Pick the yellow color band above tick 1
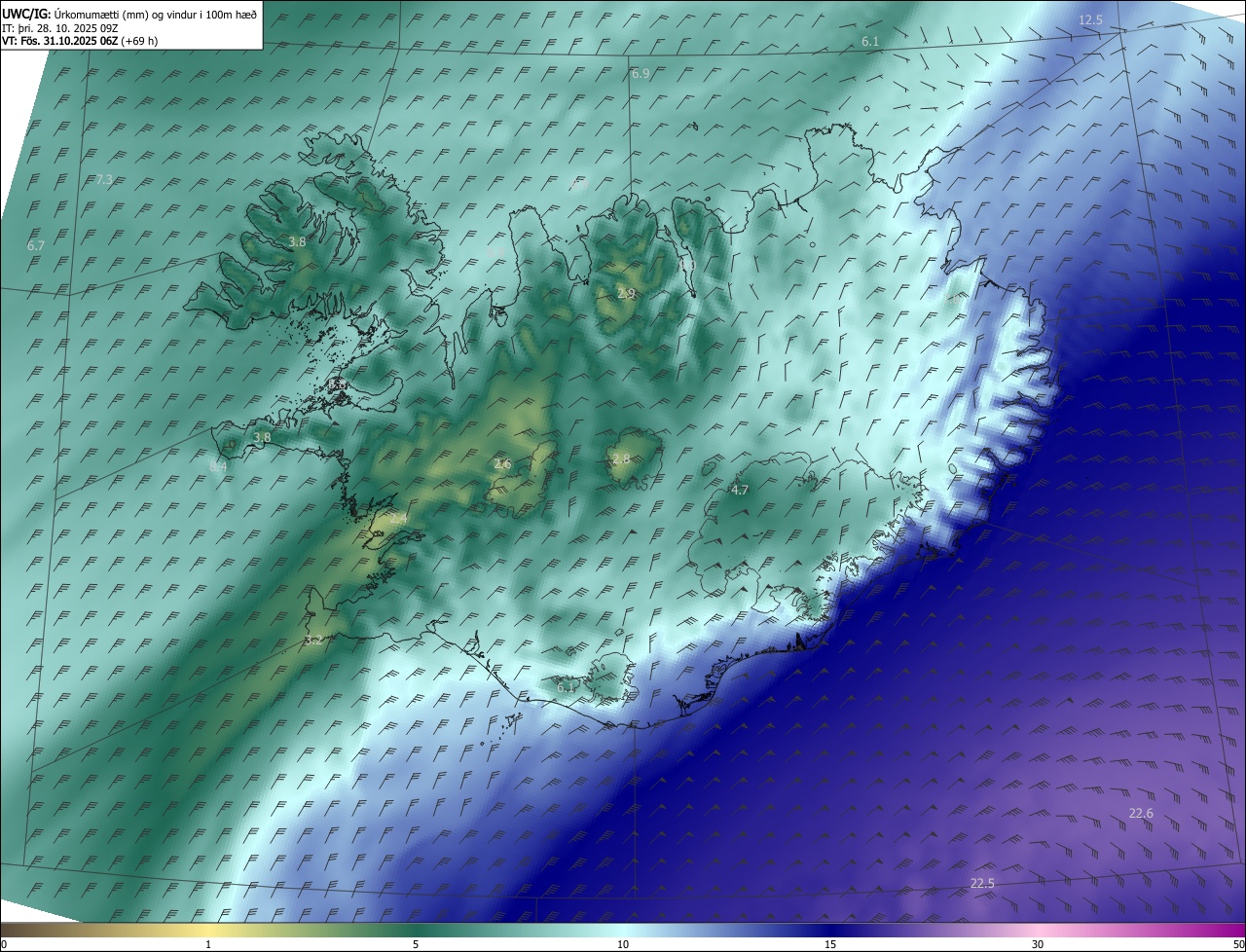The width and height of the screenshot is (1246, 952). tap(208, 930)
